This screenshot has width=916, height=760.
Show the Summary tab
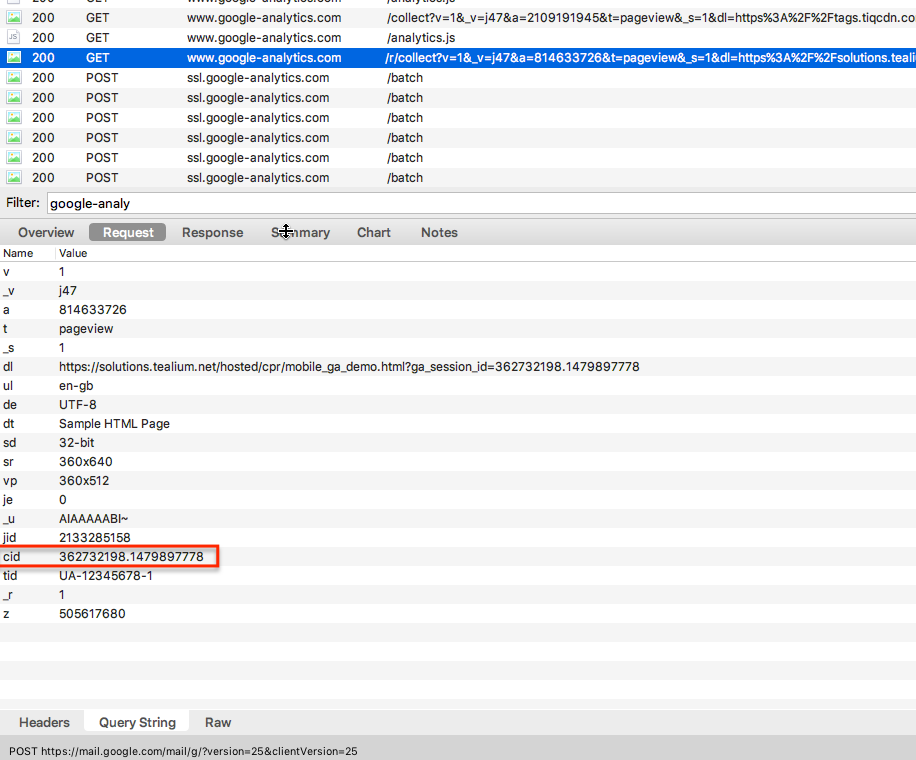click(x=300, y=232)
